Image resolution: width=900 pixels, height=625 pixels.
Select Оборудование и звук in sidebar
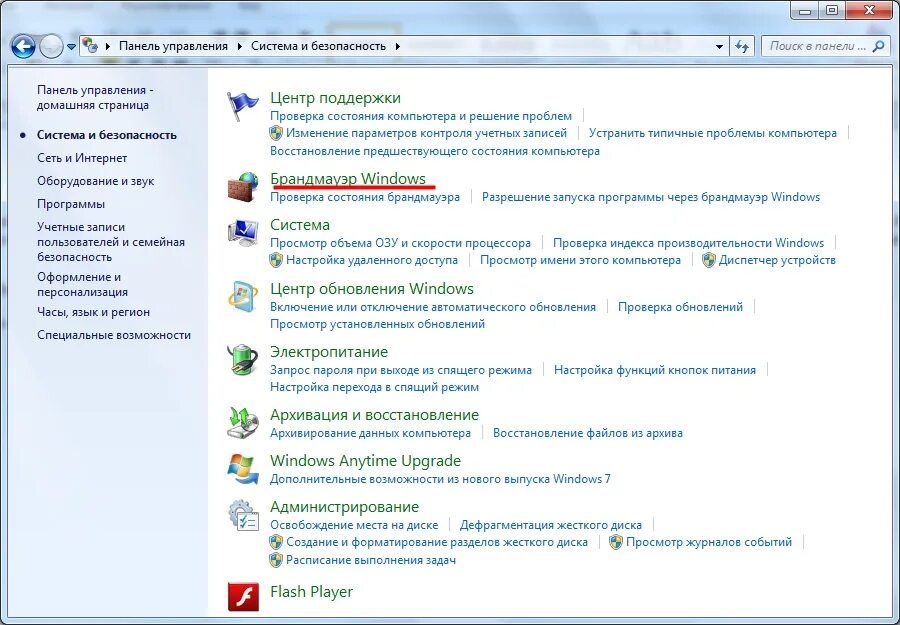(96, 181)
